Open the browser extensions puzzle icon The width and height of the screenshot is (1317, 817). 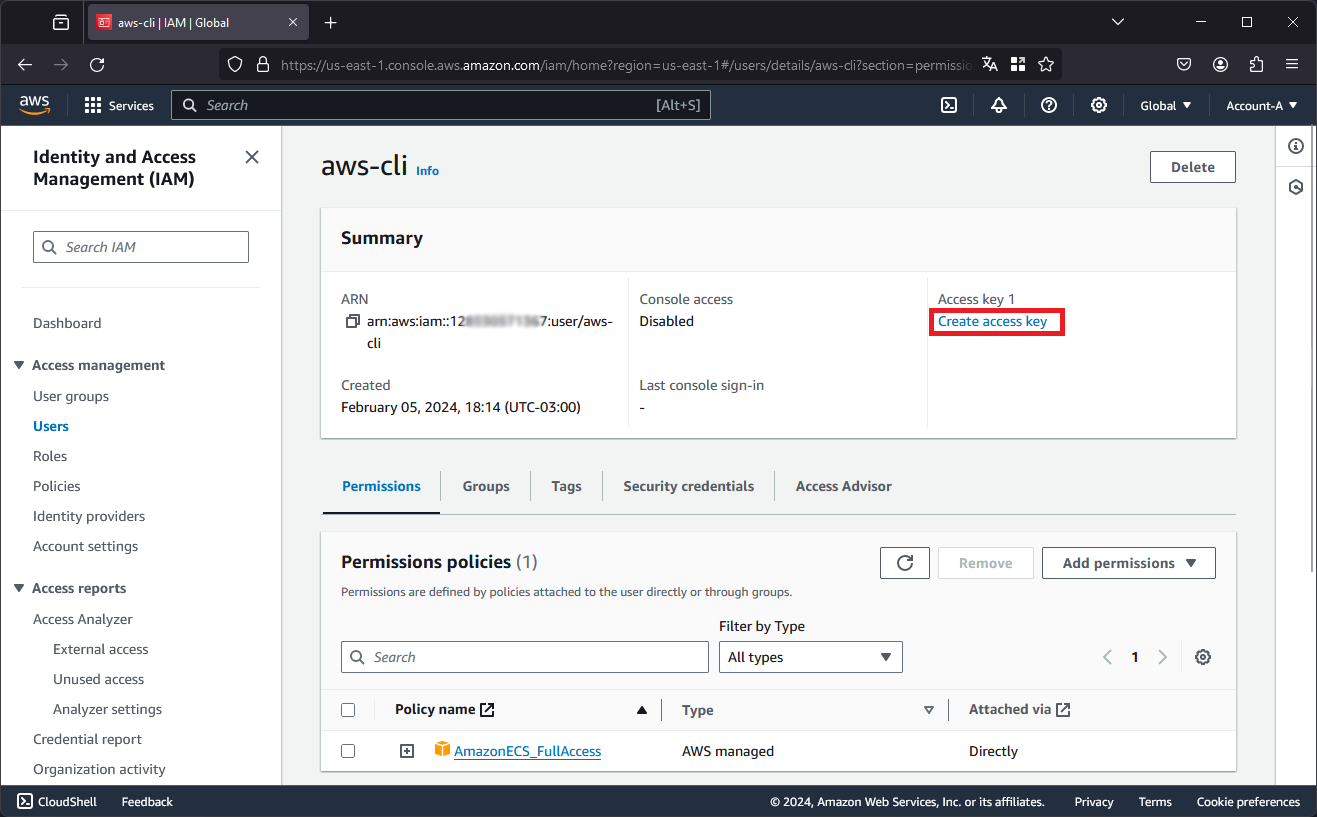click(1257, 64)
